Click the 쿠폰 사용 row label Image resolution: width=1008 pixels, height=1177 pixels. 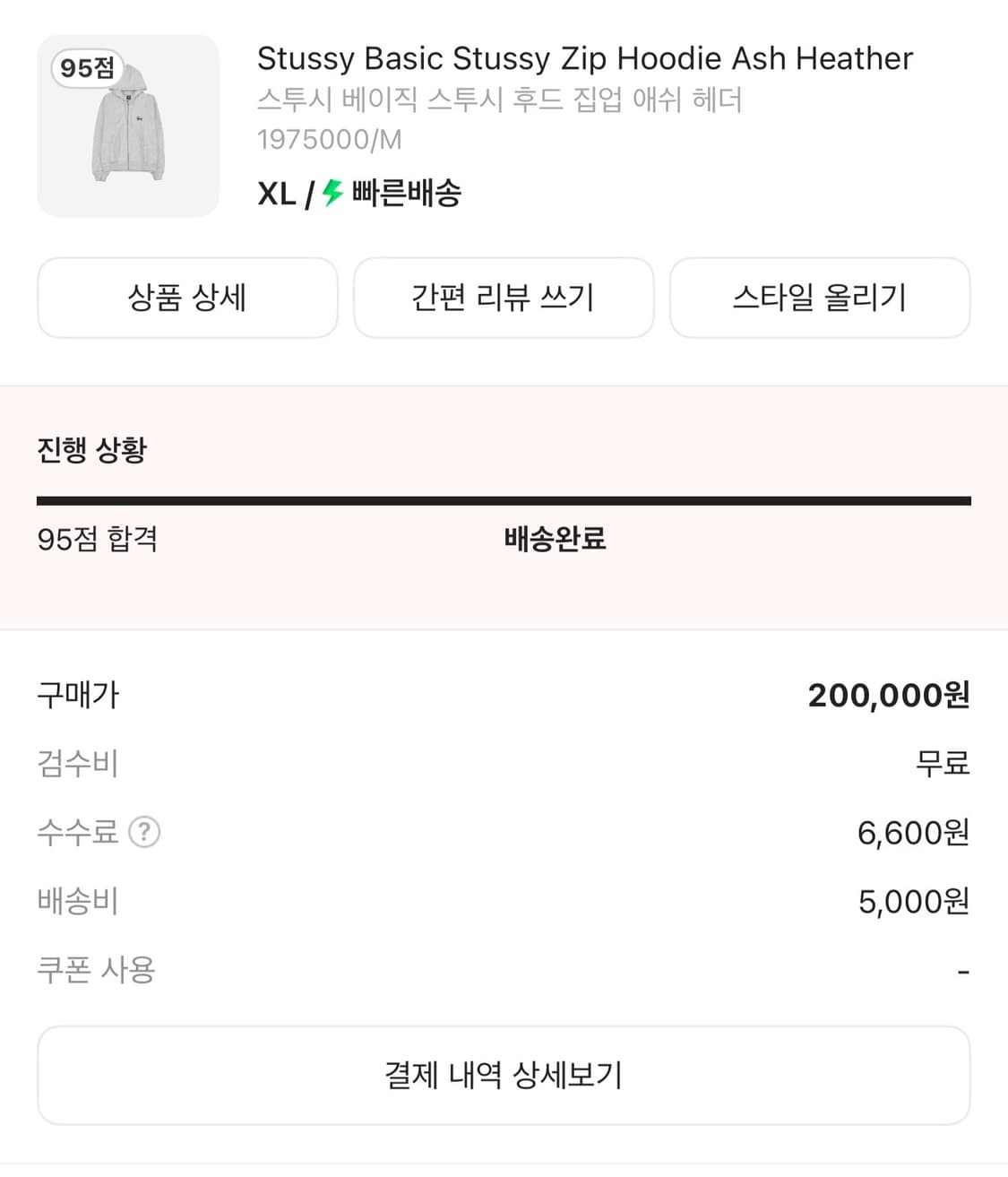[x=96, y=970]
